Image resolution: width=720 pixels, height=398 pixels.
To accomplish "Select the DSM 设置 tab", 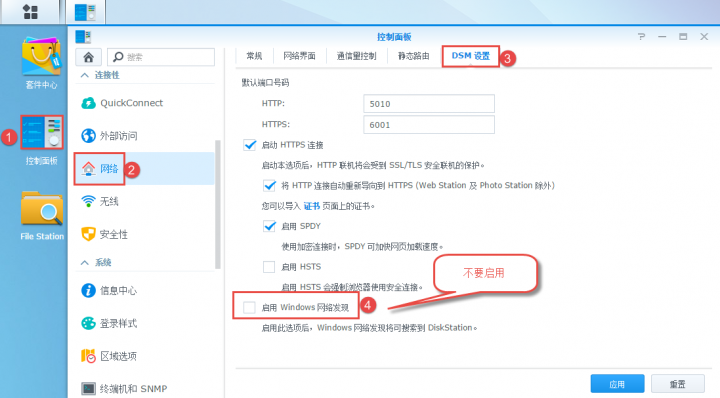I will pos(471,56).
